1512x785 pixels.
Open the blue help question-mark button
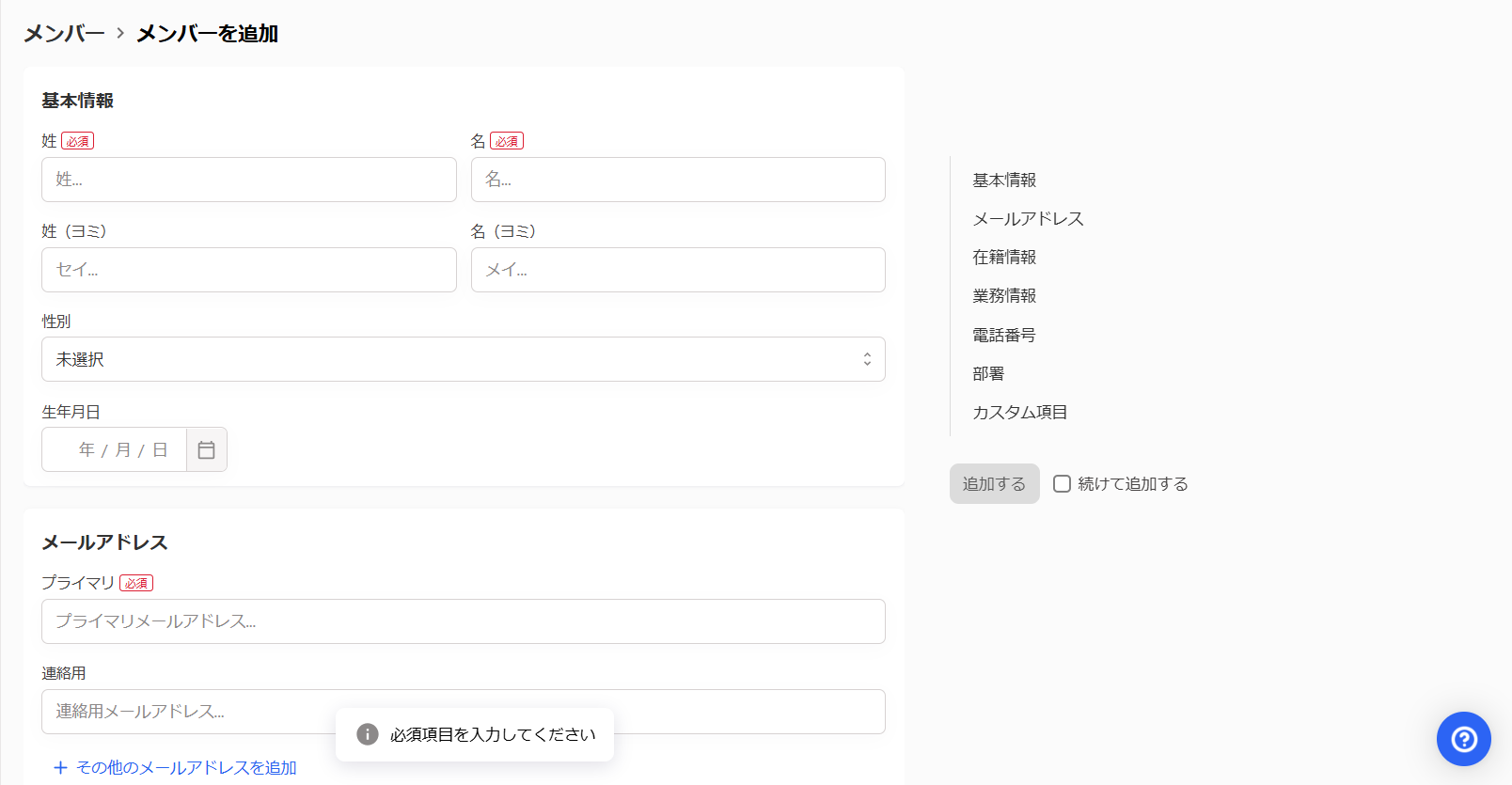1464,739
